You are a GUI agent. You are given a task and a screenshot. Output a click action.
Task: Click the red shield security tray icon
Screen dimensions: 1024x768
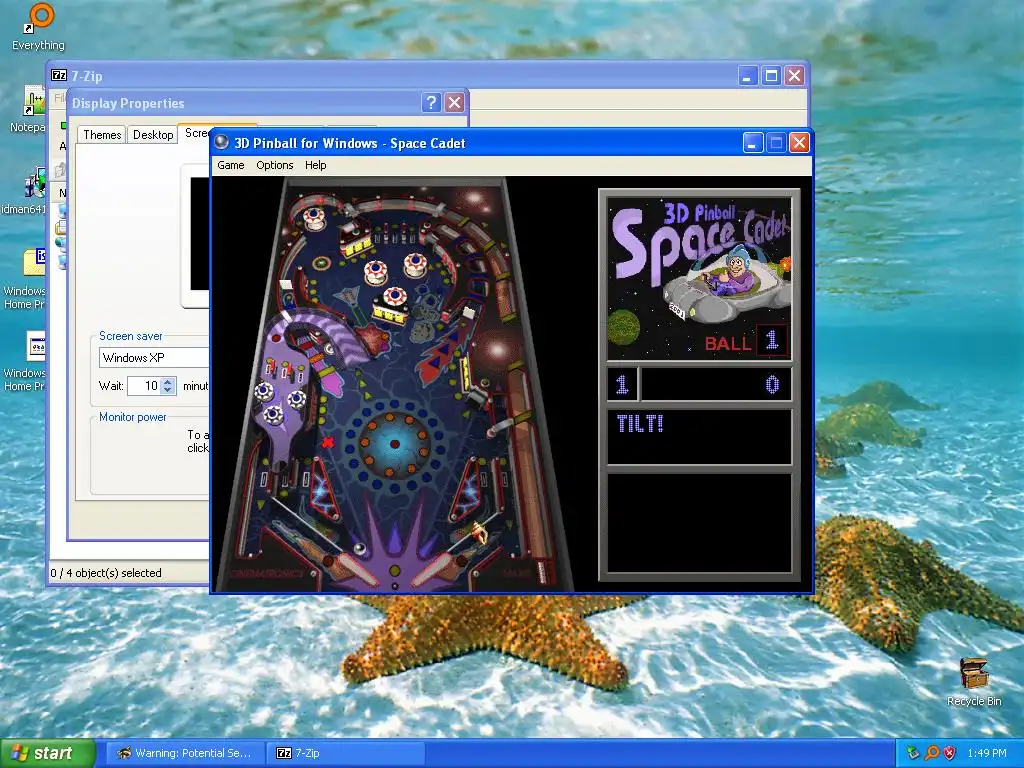(950, 753)
